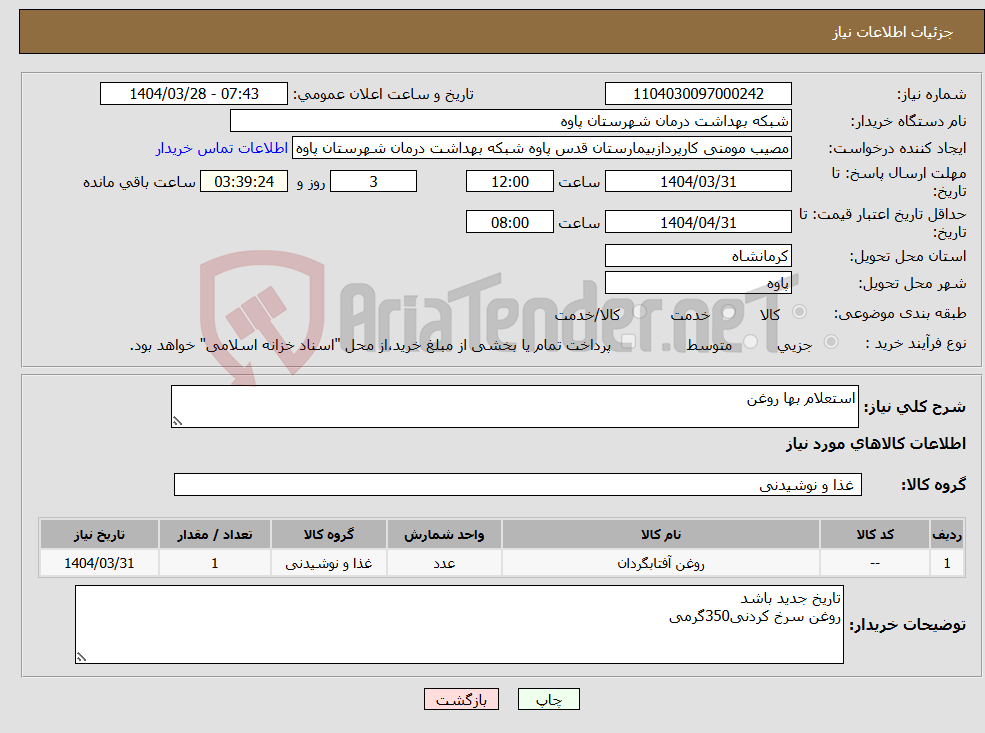Viewport: 985px width, 733px height.
Task: Click the روغن آفتابگردان table cell
Action: (x=660, y=563)
